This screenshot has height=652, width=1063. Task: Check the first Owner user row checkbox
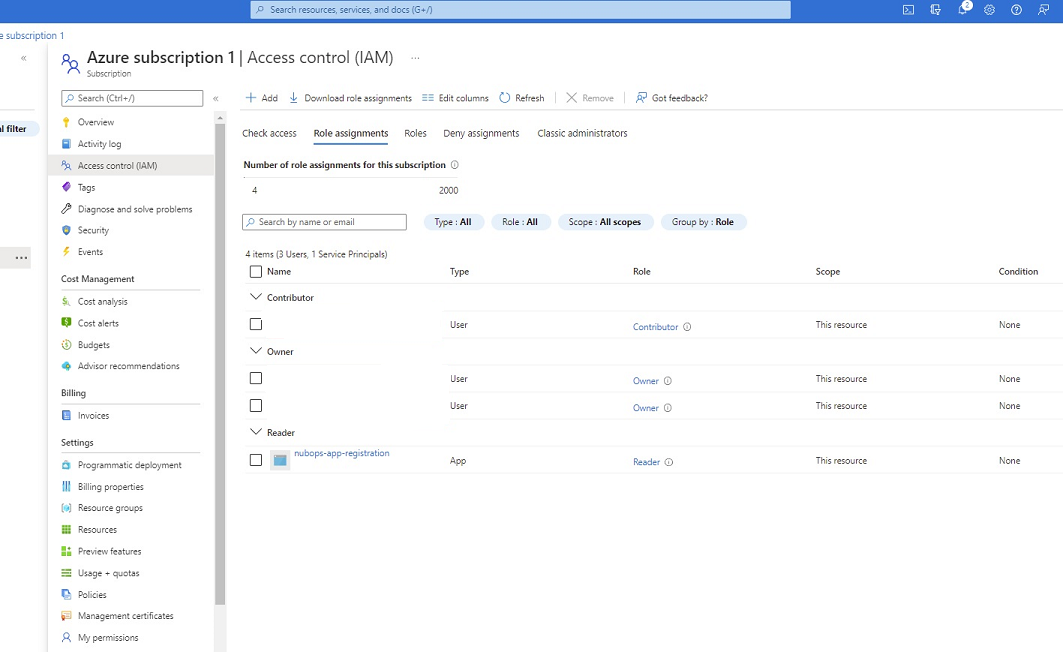point(256,378)
